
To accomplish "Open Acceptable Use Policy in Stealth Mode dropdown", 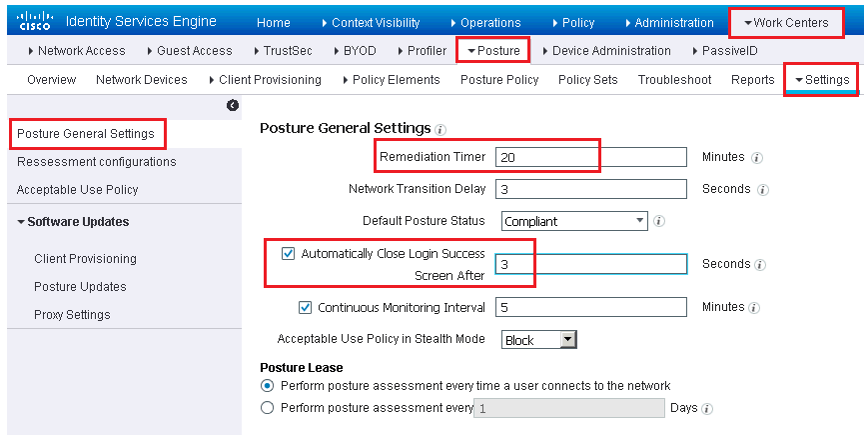I will pos(539,340).
